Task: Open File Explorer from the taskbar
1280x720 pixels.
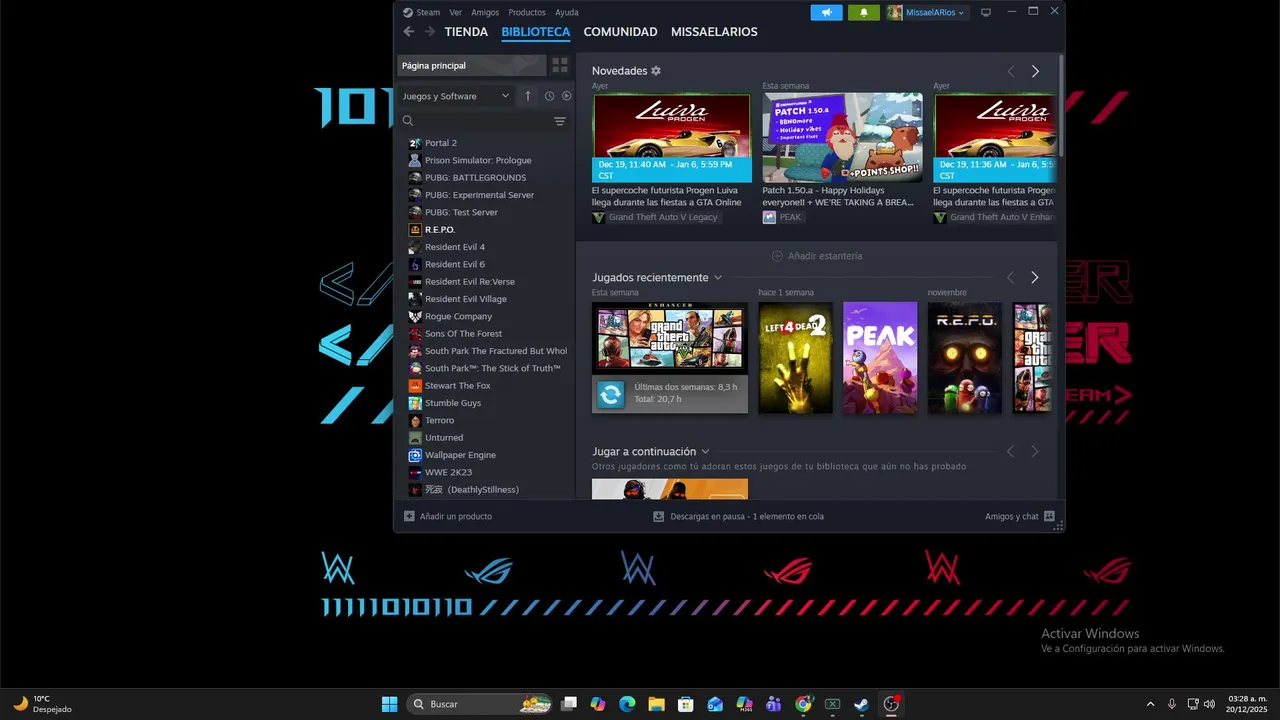Action: click(x=656, y=704)
